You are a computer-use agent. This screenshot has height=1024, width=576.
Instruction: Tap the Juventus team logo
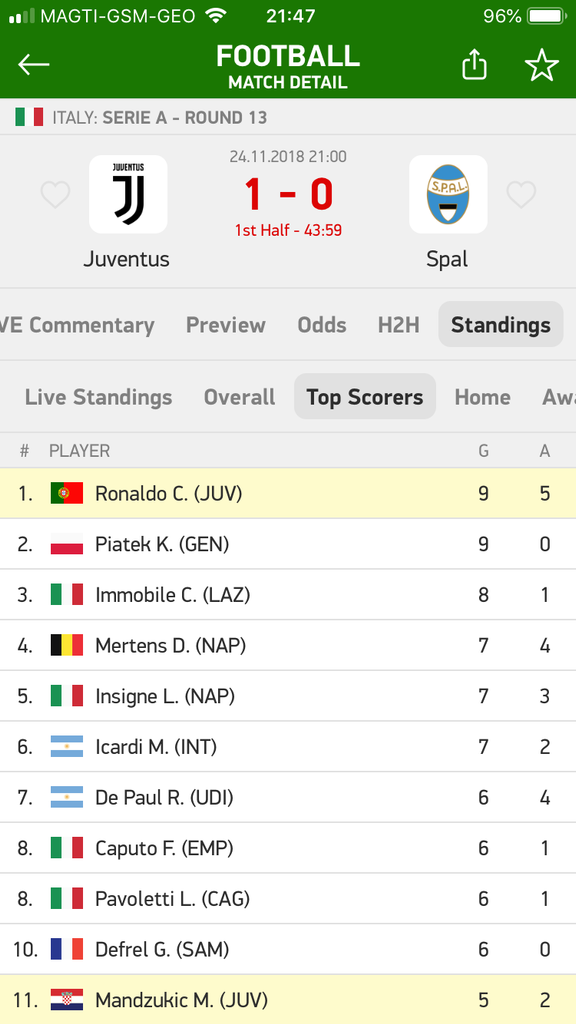pos(128,194)
